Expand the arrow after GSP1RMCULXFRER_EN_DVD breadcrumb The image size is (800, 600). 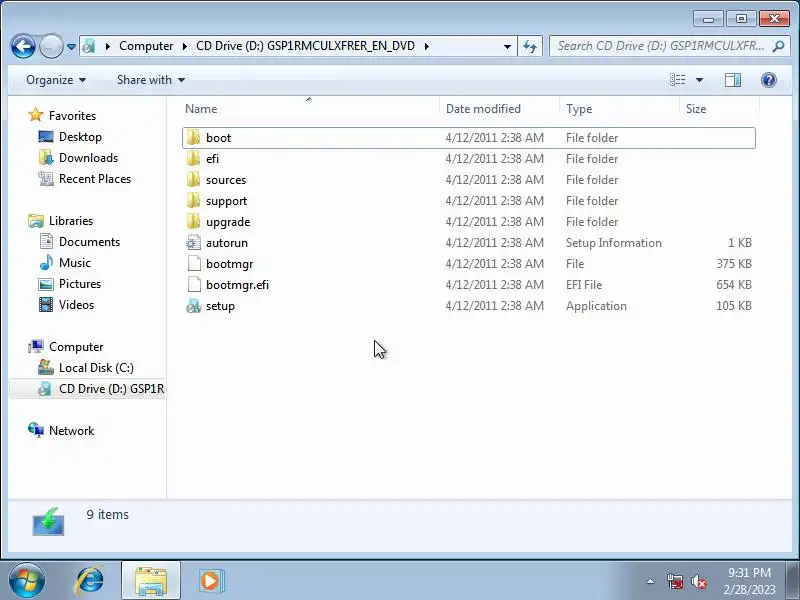point(427,46)
